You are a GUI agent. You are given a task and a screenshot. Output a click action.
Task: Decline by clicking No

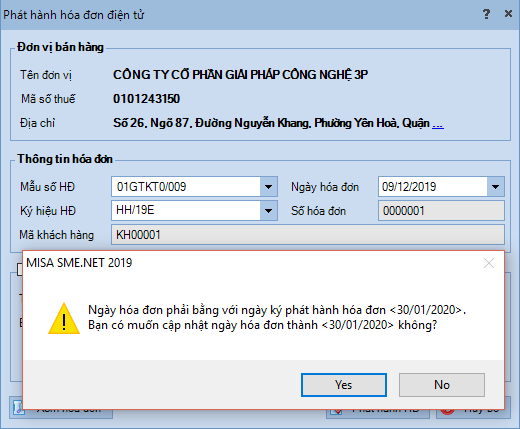(x=442, y=385)
